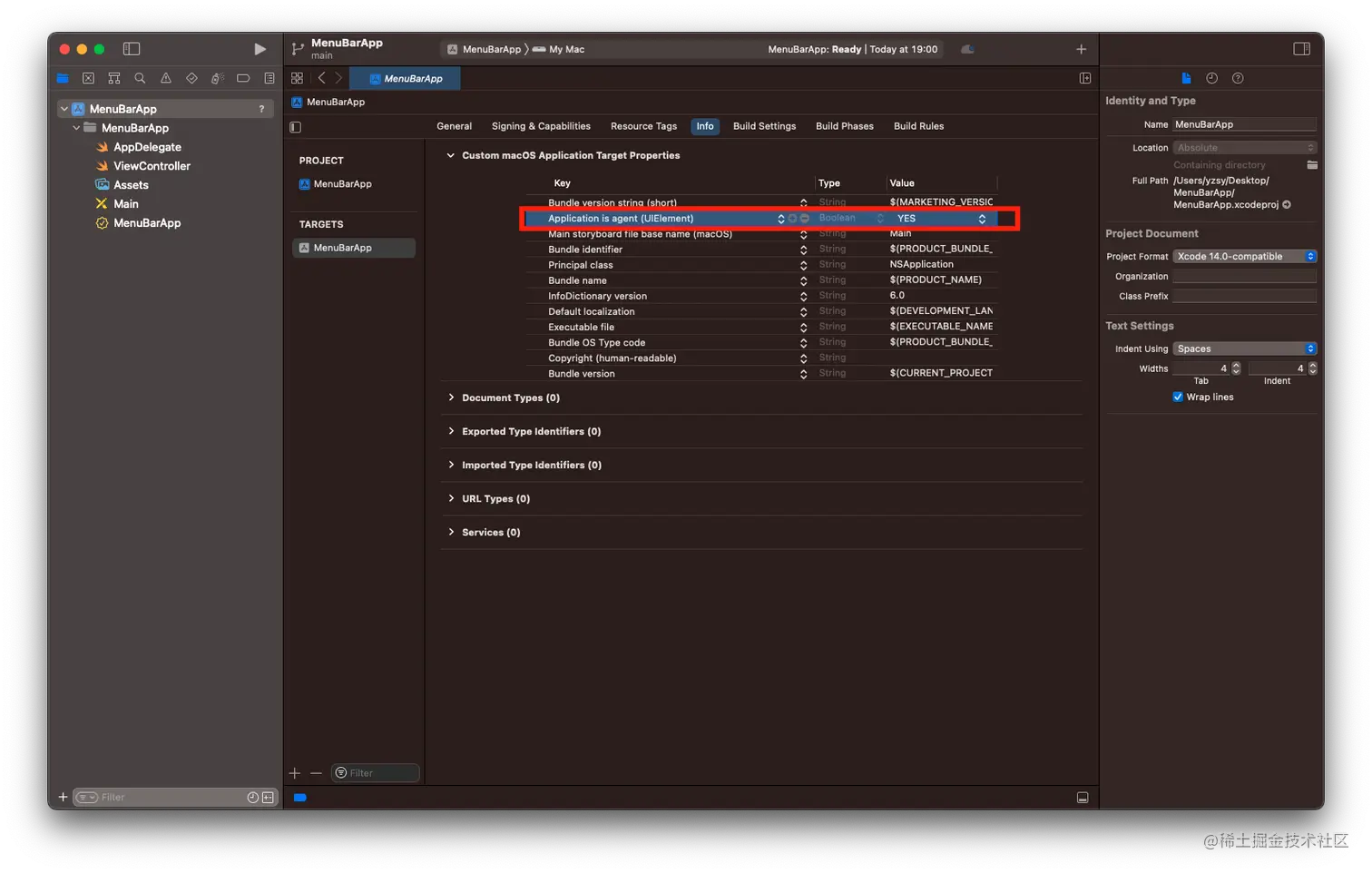Screen dimensions: 1372x873
Task: Collapse the MenuBarApp project root in navigator
Action: (x=64, y=109)
